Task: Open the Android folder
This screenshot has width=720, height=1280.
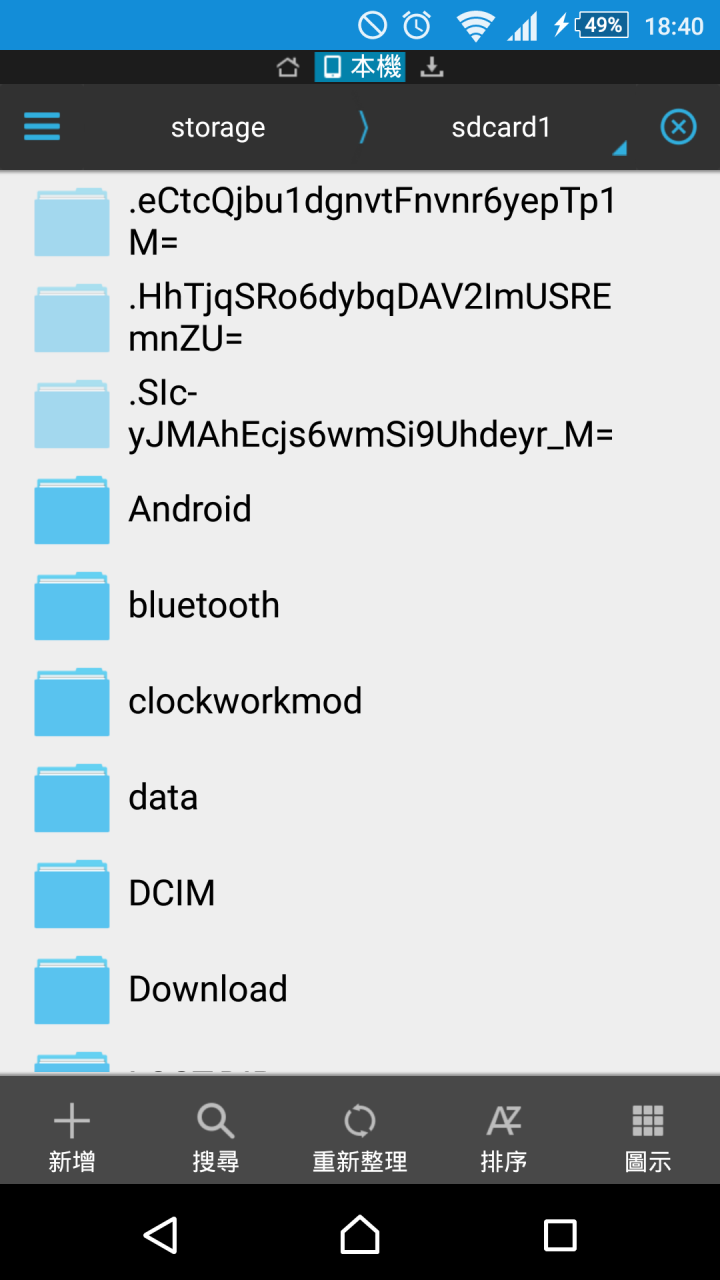Action: pyautogui.click(x=360, y=509)
